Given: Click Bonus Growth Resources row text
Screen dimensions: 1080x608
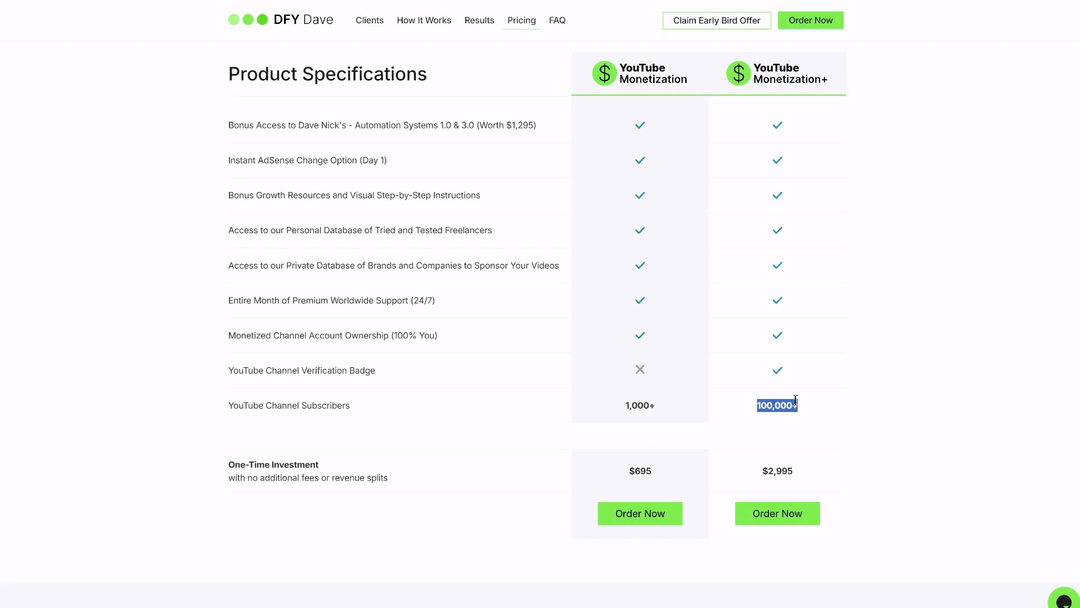Looking at the screenshot, I should coord(354,196).
